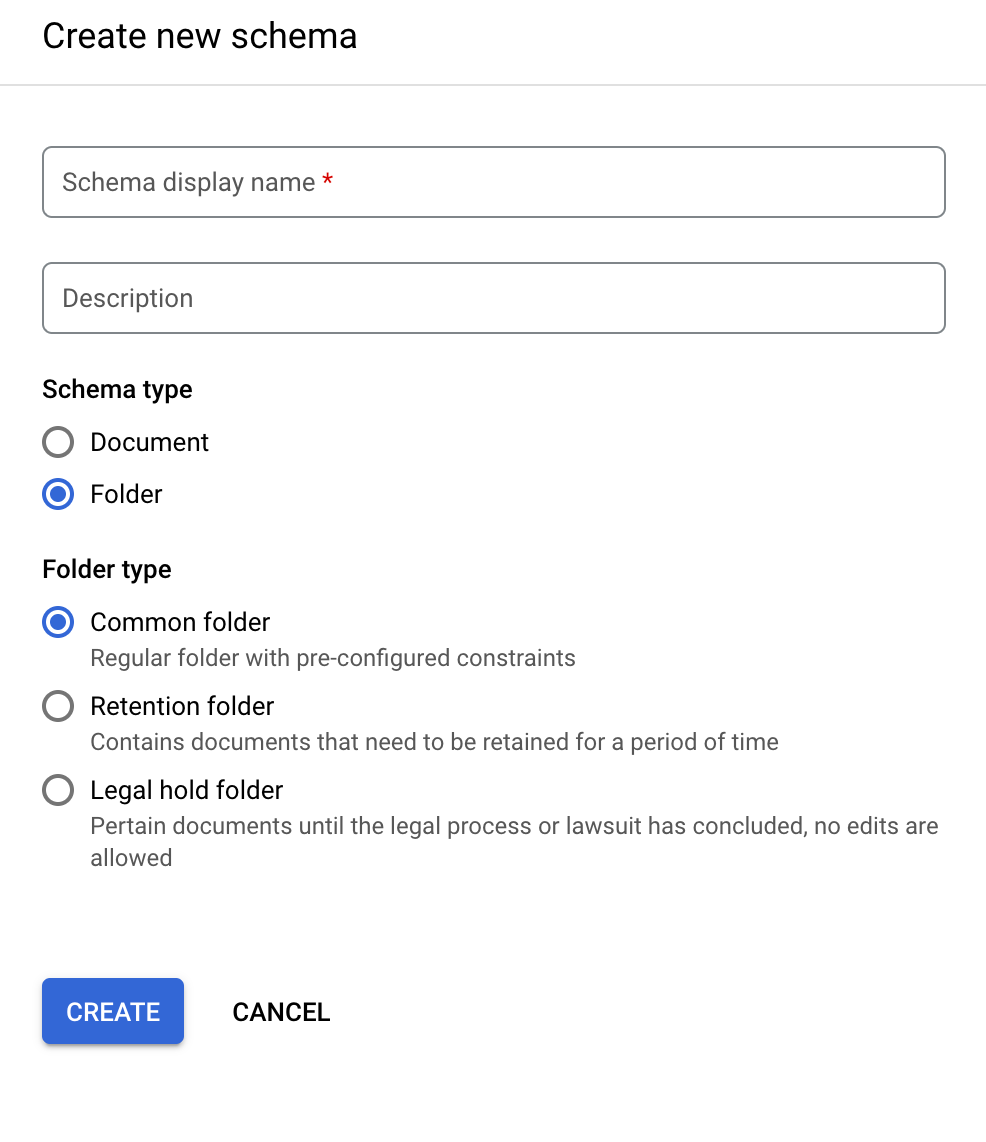The image size is (986, 1142).
Task: Choose the Legal hold folder radio circle
Action: (x=58, y=790)
